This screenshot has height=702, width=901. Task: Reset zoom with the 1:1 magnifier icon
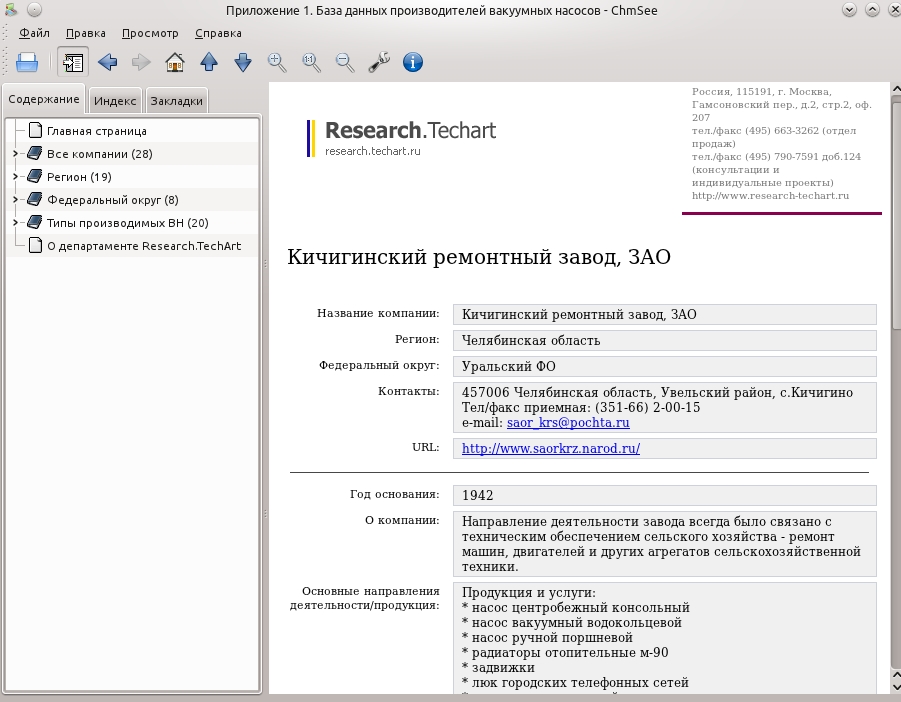pyautogui.click(x=311, y=62)
